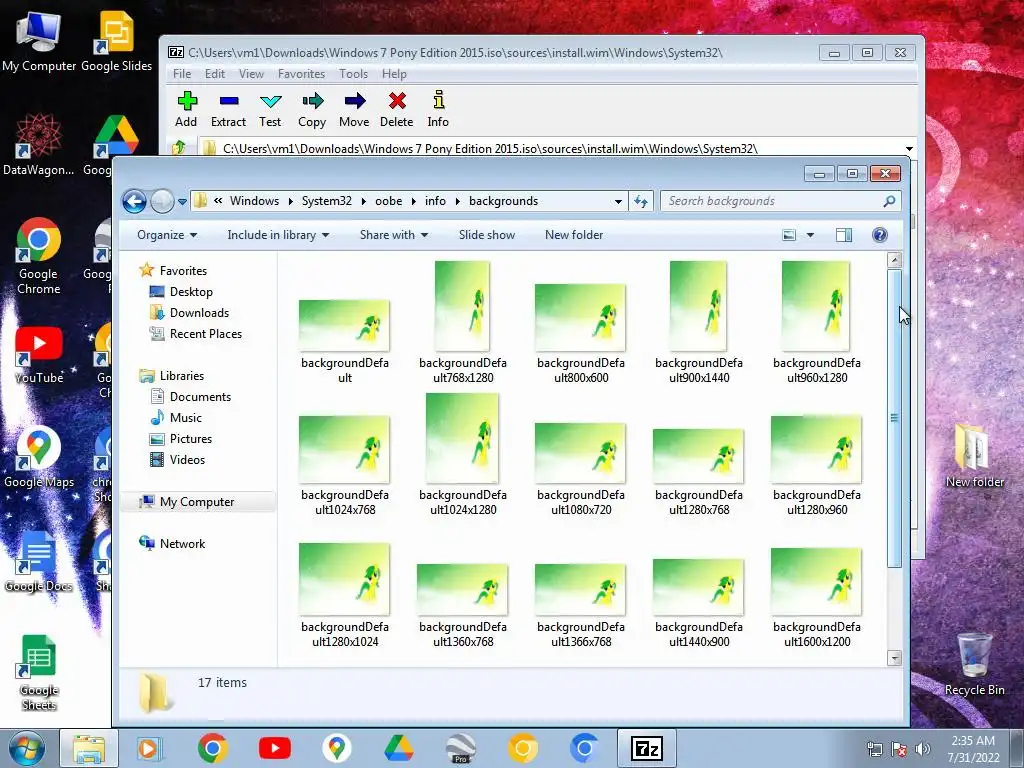Expand the Include in library dropdown

(278, 235)
